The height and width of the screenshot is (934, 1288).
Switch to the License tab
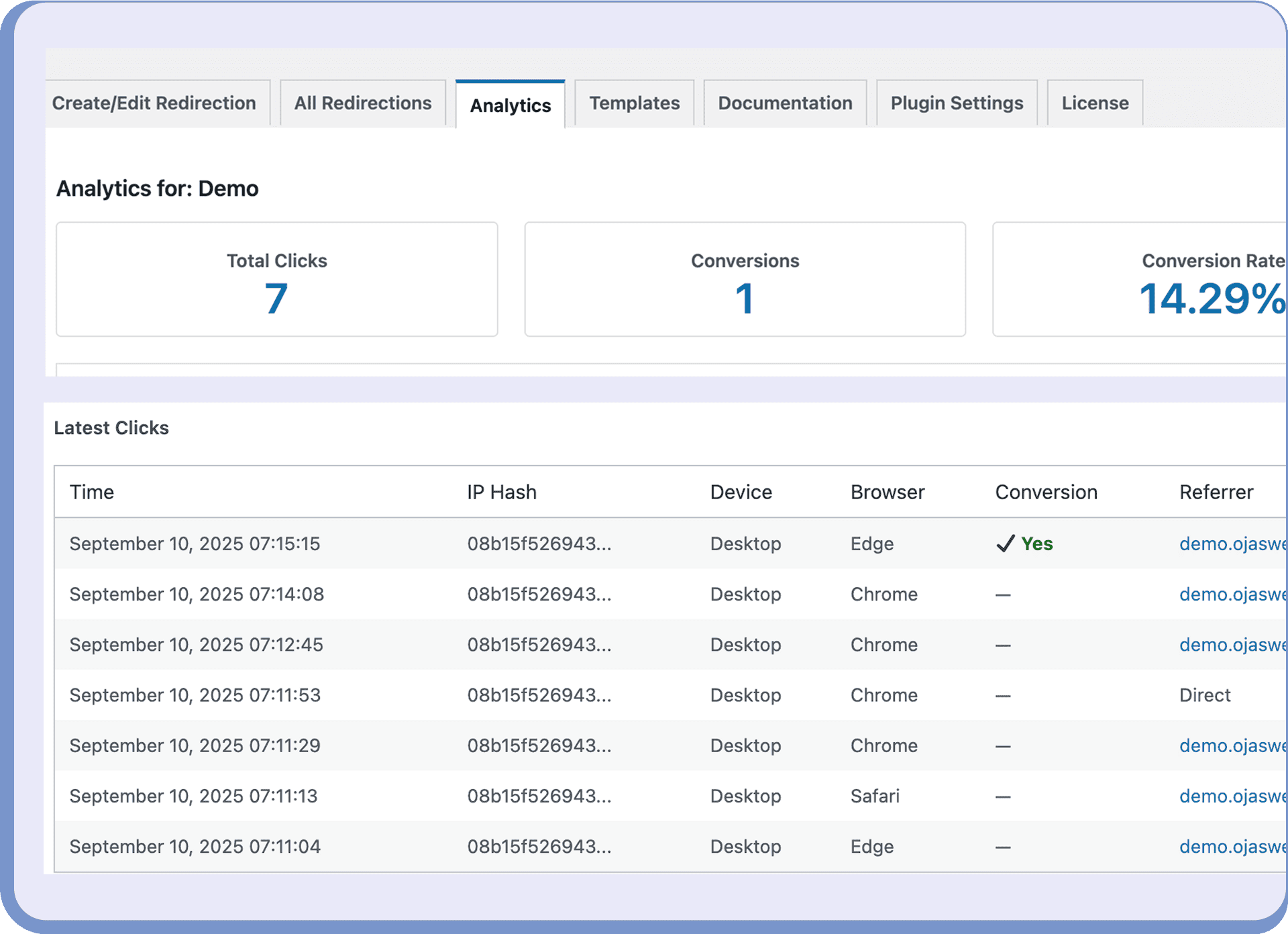pyautogui.click(x=1095, y=103)
